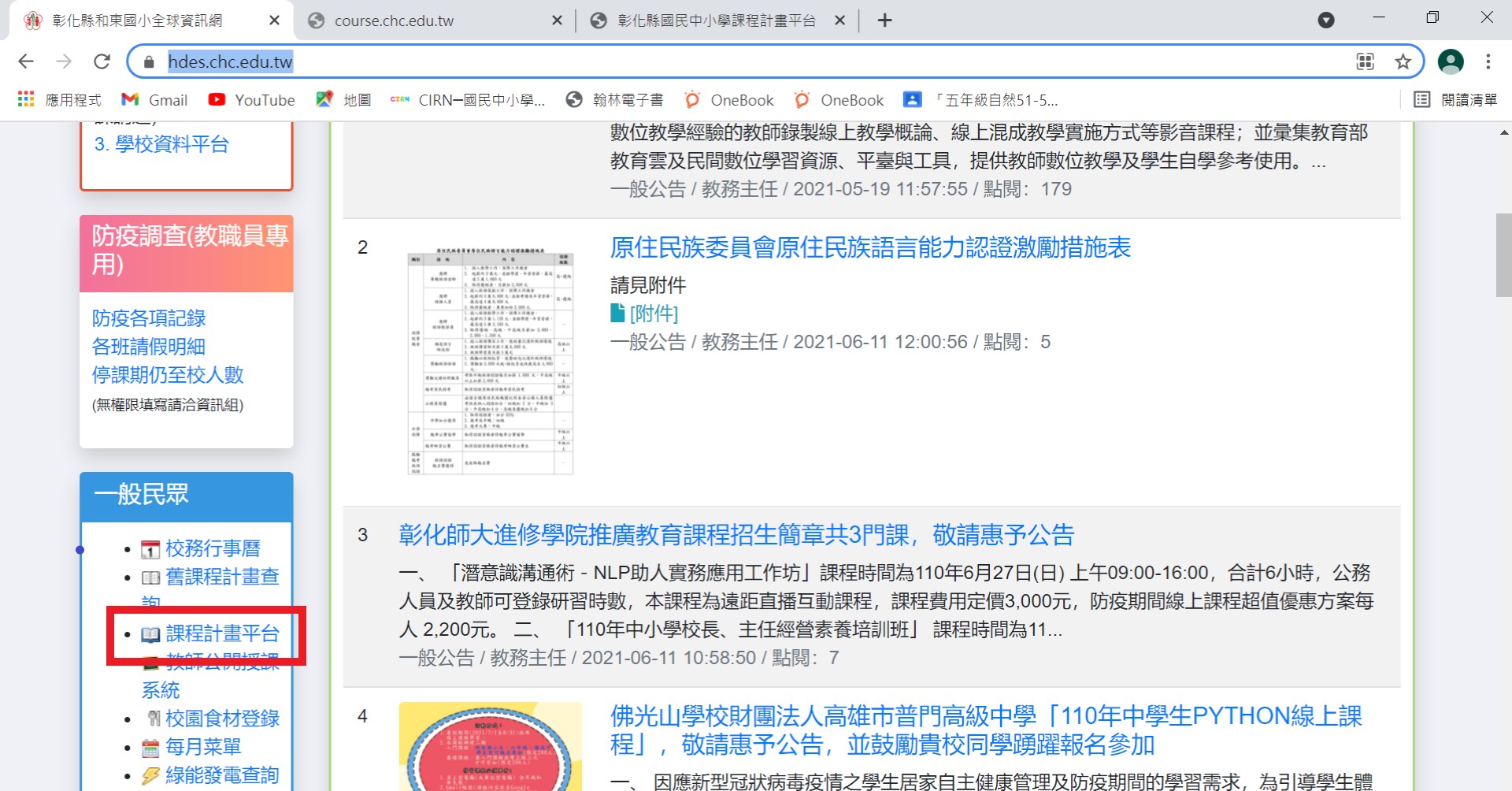Select the 彰化縣和東國小全球資訊網 tab

point(151,20)
